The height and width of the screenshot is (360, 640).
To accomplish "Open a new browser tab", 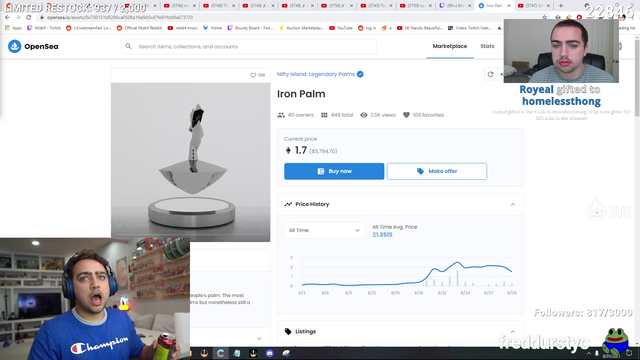I will coord(560,6).
